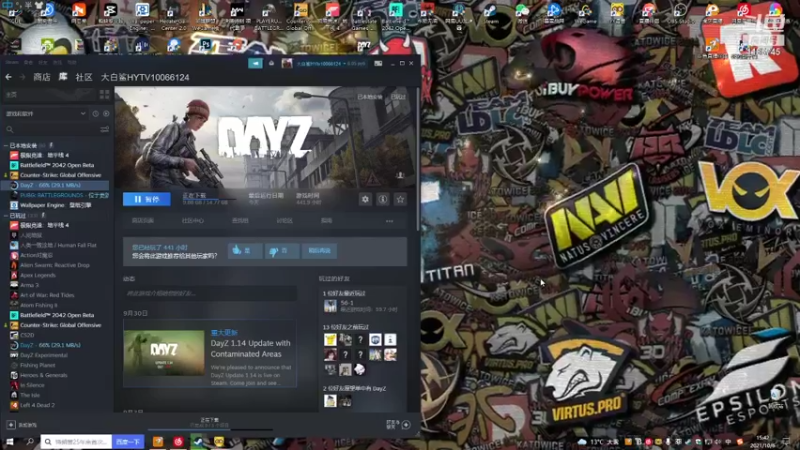The height and width of the screenshot is (450, 800).
Task: Click the game page vertical scrollbar
Action: pyautogui.click(x=418, y=158)
